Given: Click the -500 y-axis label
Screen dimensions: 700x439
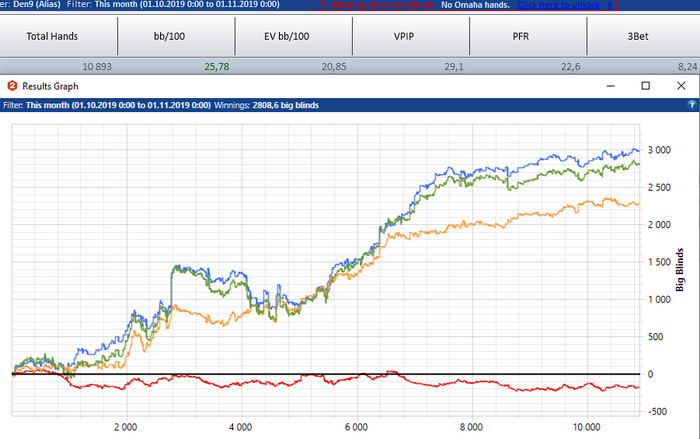Looking at the screenshot, I should [x=657, y=412].
